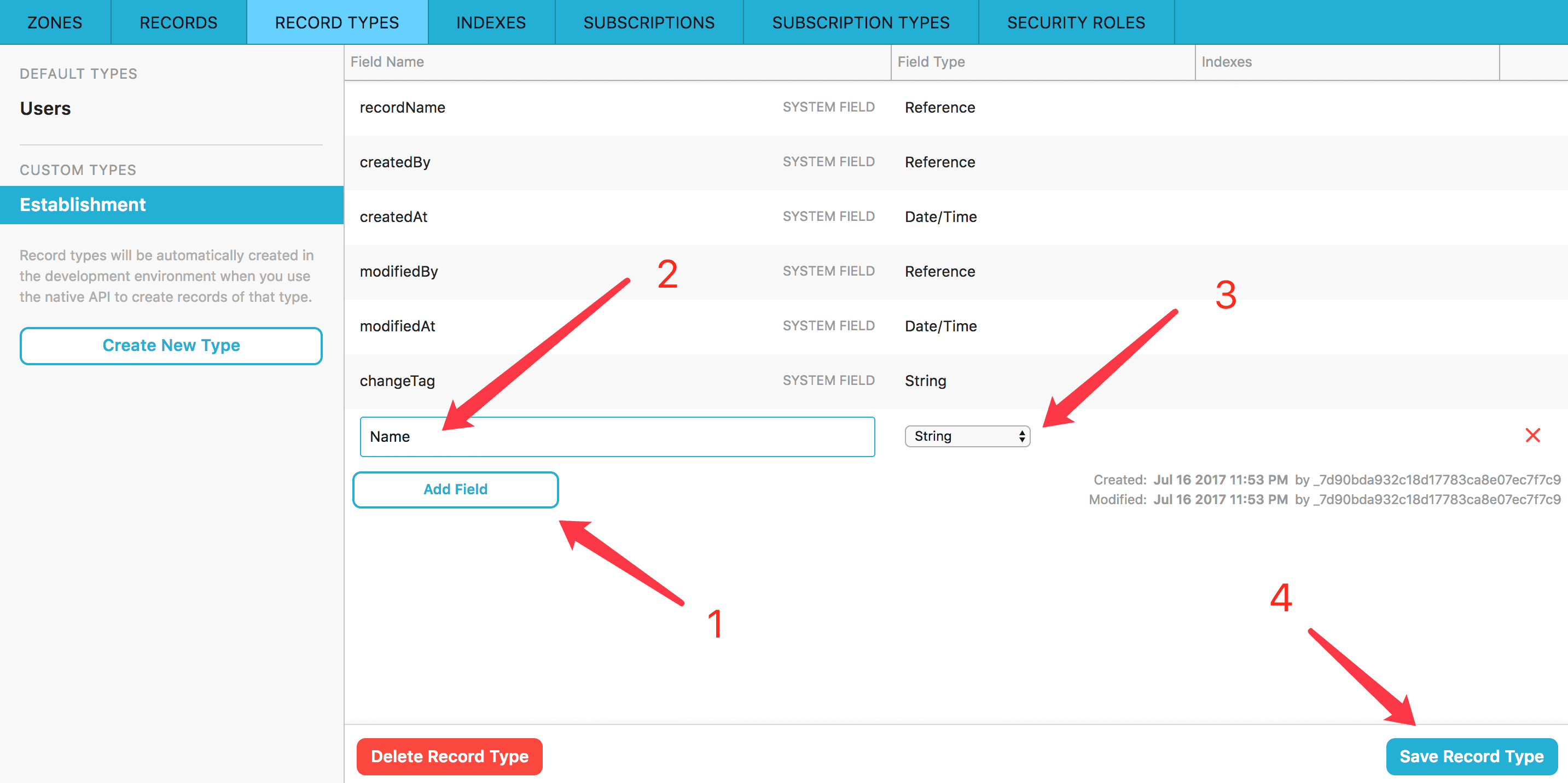Select the Establishment custom type
Image resolution: width=1568 pixels, height=783 pixels.
point(83,204)
